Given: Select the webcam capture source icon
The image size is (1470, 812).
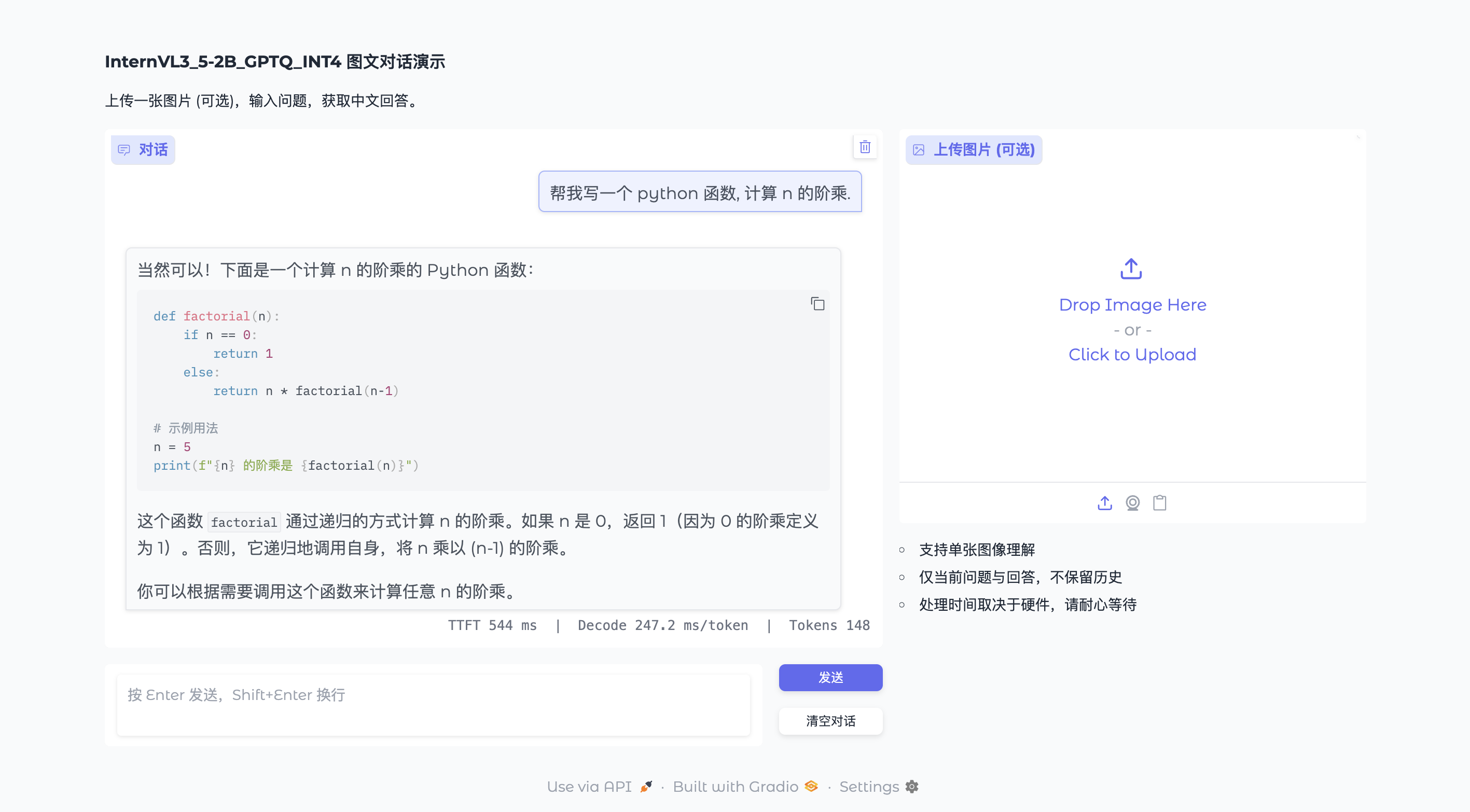Looking at the screenshot, I should click(1132, 503).
